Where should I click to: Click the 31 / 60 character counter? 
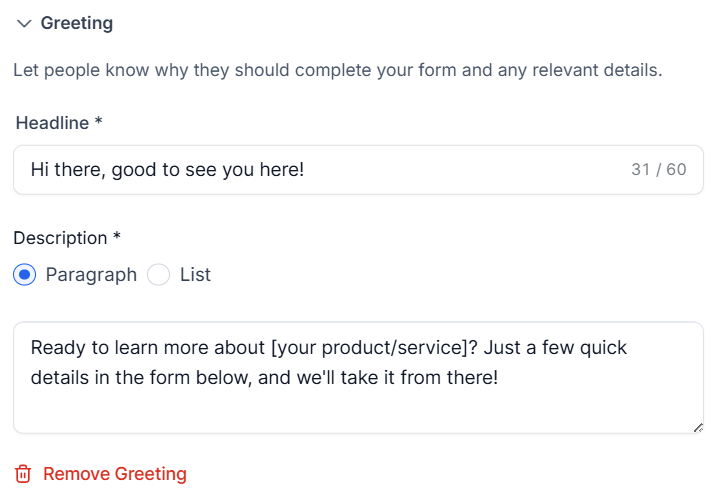pos(658,170)
